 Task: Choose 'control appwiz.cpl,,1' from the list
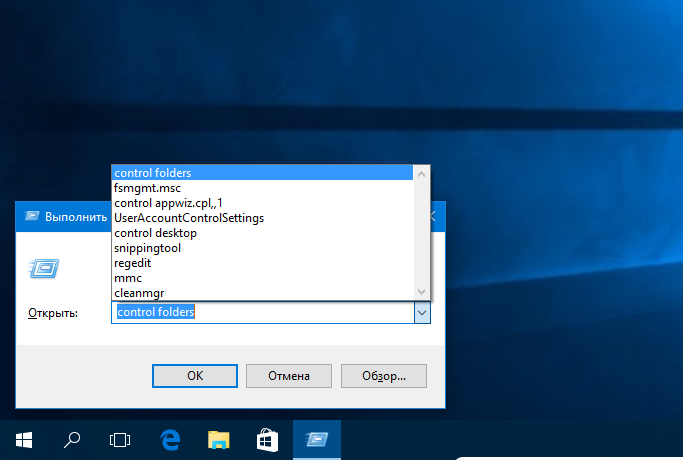(262, 203)
